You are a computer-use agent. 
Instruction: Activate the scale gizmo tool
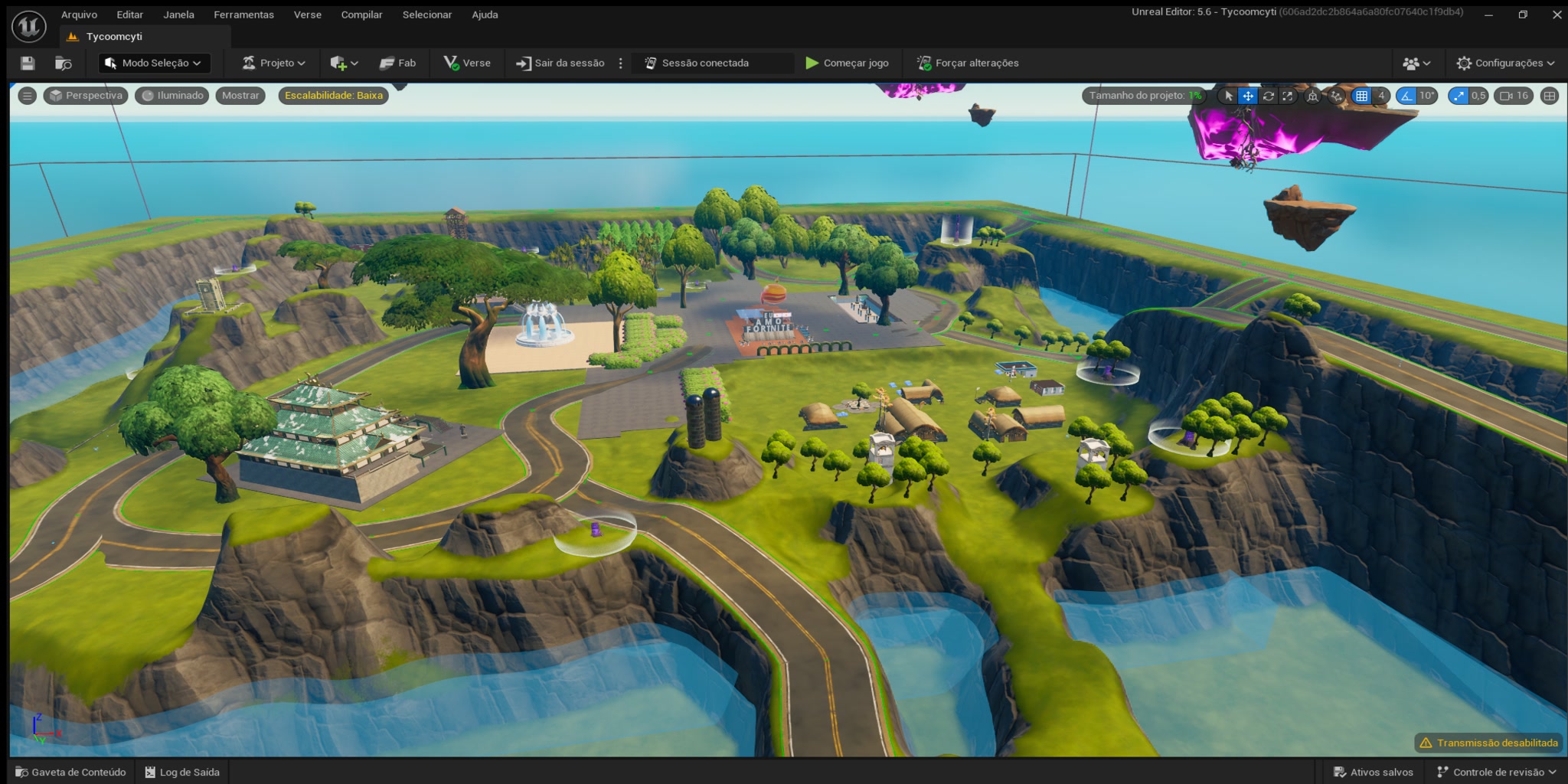pyautogui.click(x=1288, y=96)
